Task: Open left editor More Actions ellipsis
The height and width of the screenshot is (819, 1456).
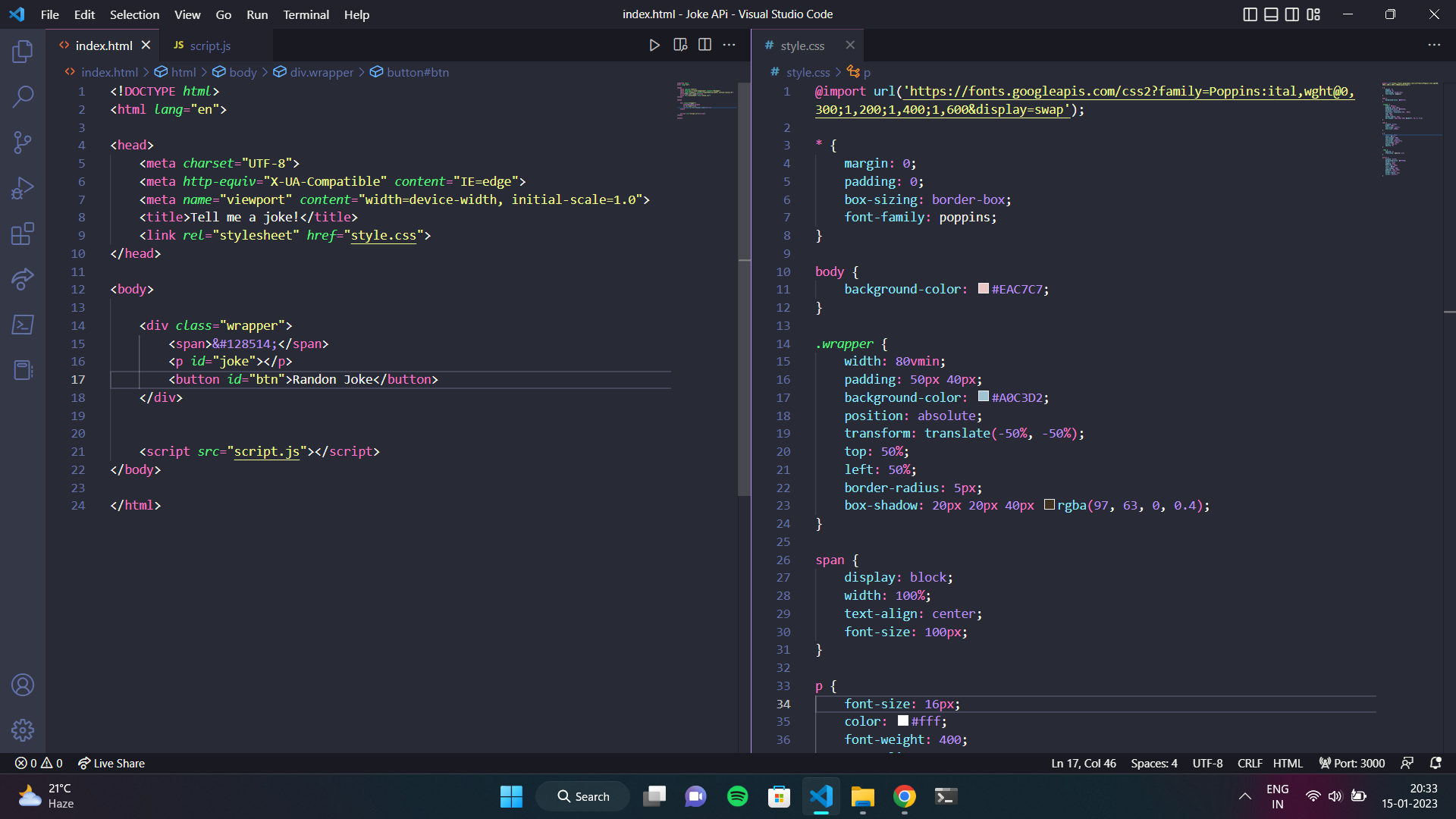Action: click(729, 45)
